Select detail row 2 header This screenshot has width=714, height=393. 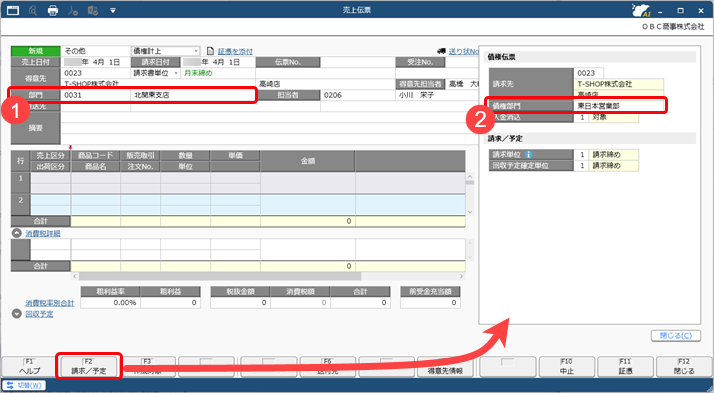[20, 204]
